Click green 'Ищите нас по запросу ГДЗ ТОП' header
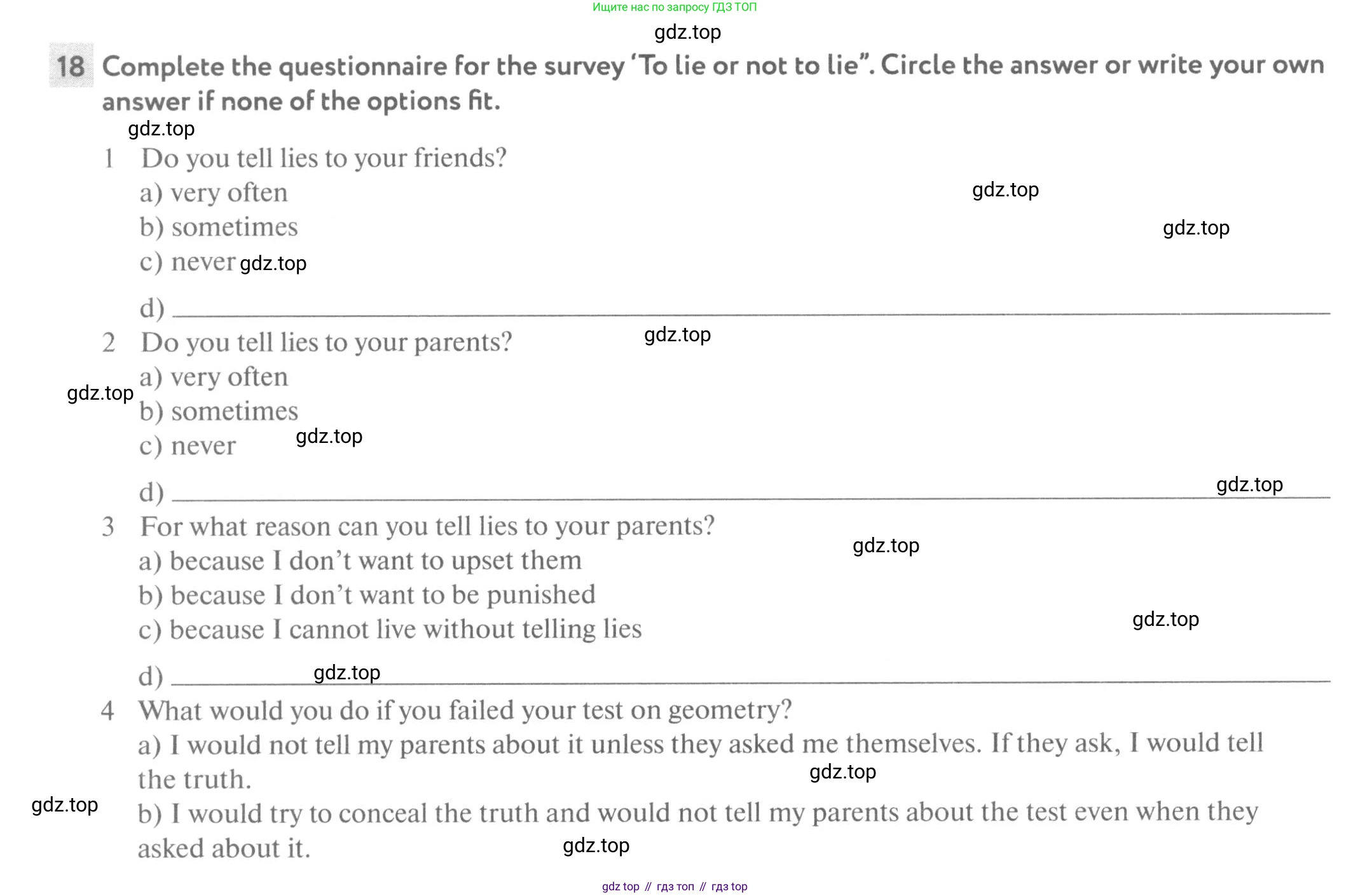1351x896 pixels. [x=675, y=7]
